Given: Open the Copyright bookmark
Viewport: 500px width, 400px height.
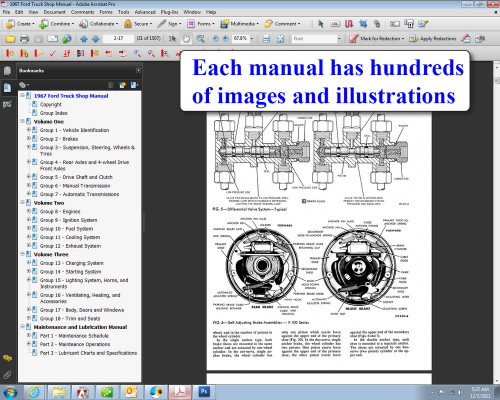Looking at the screenshot, I should (51, 104).
